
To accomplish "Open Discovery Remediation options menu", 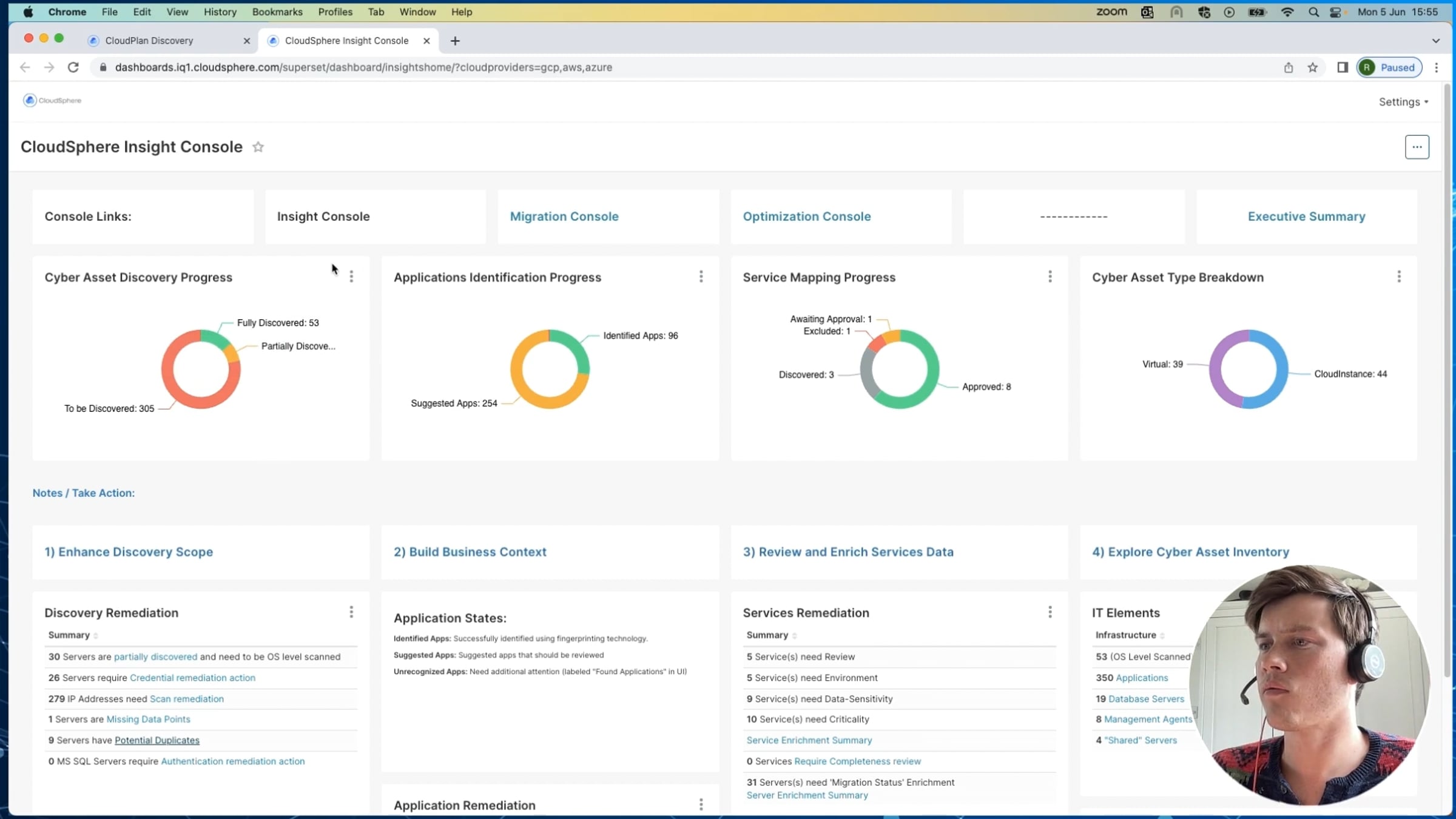I will (x=351, y=612).
